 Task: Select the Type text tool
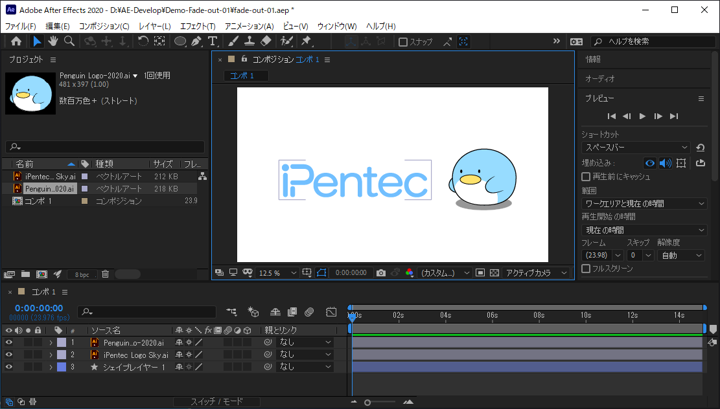pos(213,41)
